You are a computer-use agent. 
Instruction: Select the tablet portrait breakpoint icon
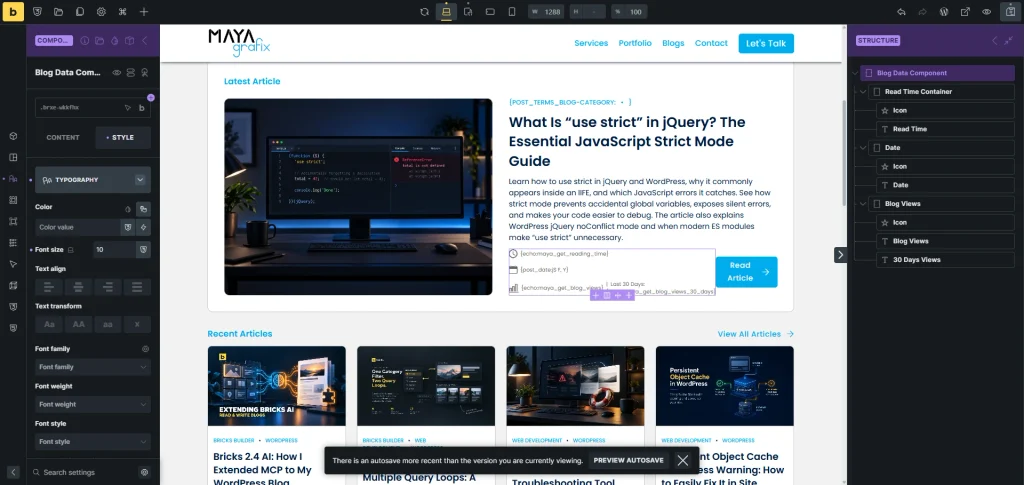(x=468, y=12)
